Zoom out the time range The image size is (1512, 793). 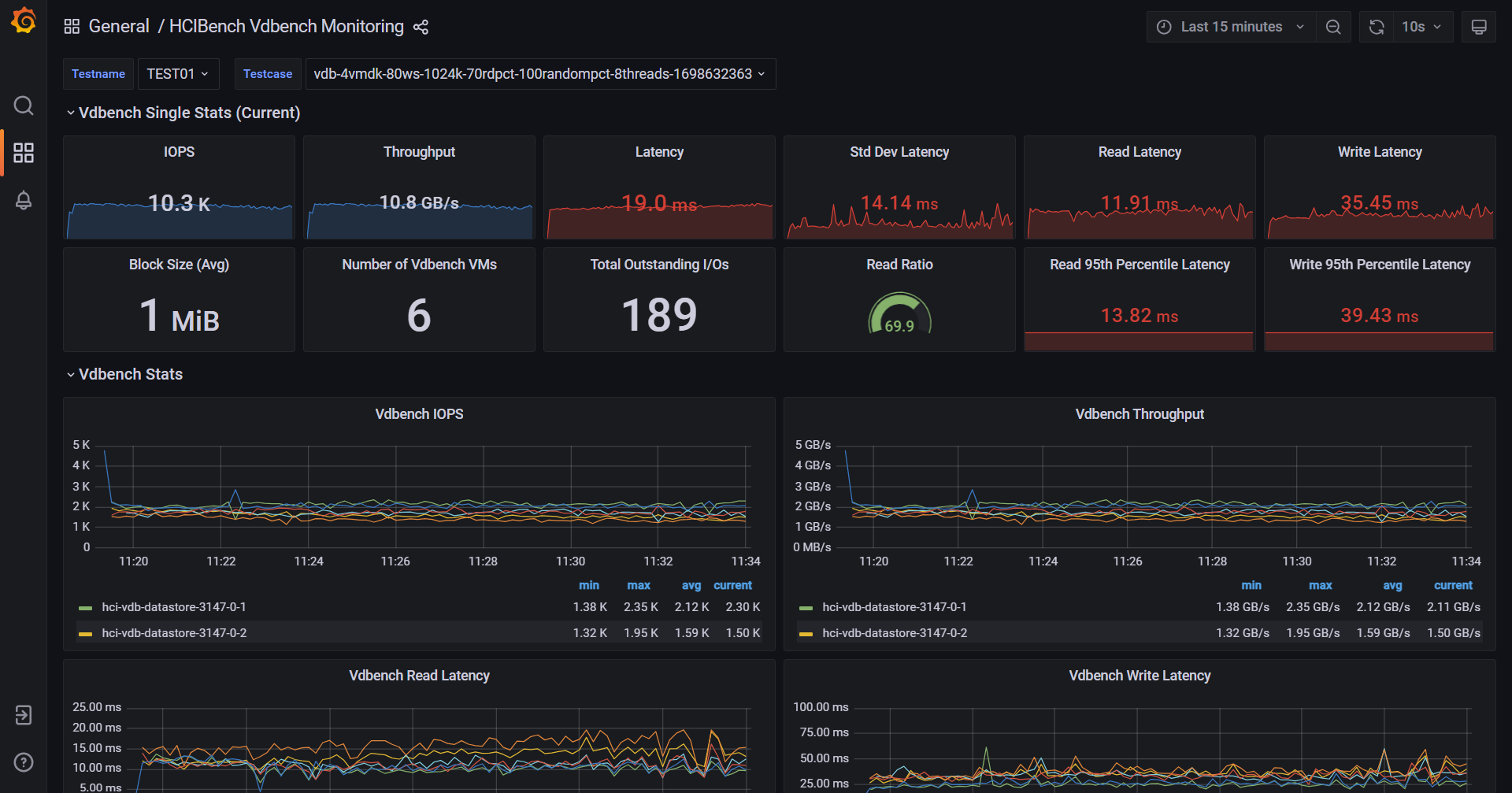click(x=1333, y=27)
